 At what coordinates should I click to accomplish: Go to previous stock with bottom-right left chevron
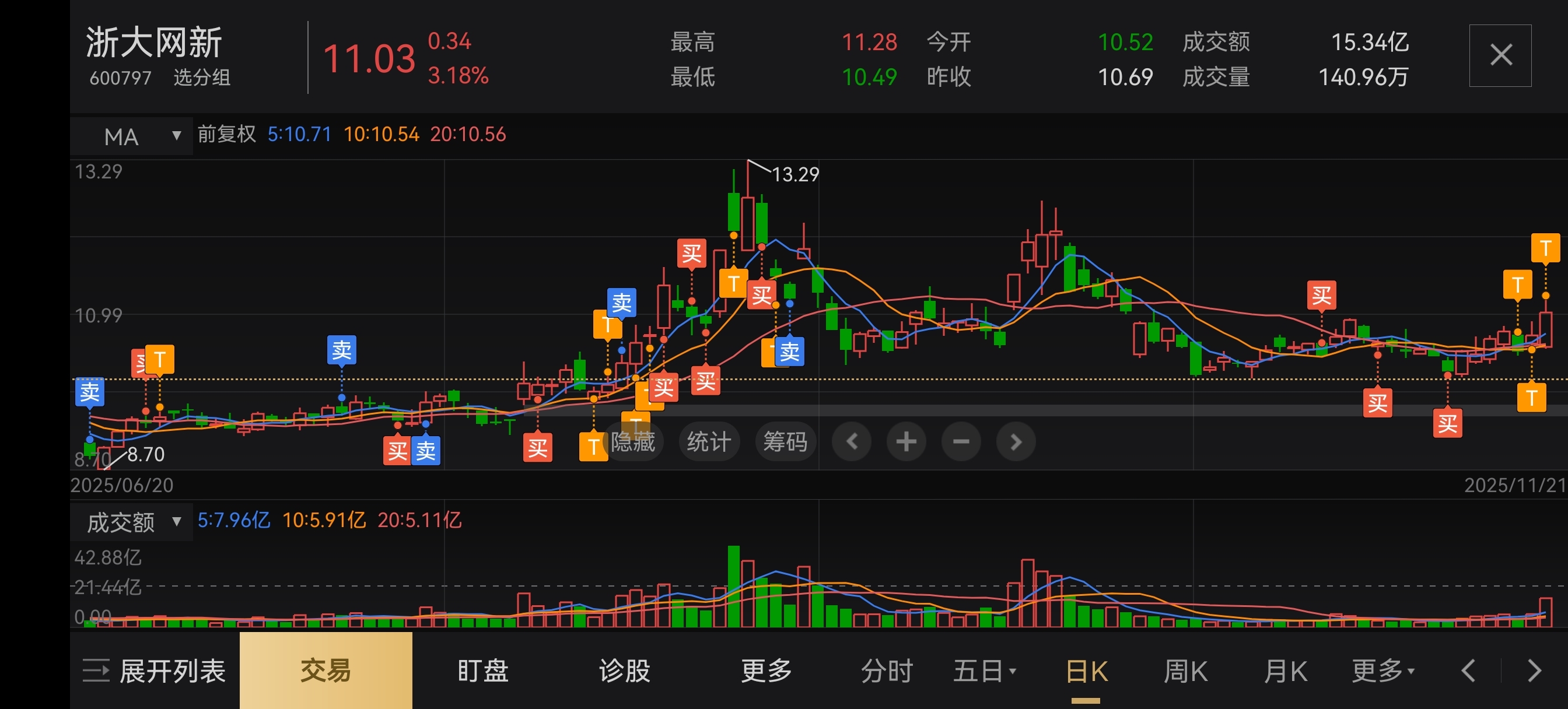[1468, 671]
